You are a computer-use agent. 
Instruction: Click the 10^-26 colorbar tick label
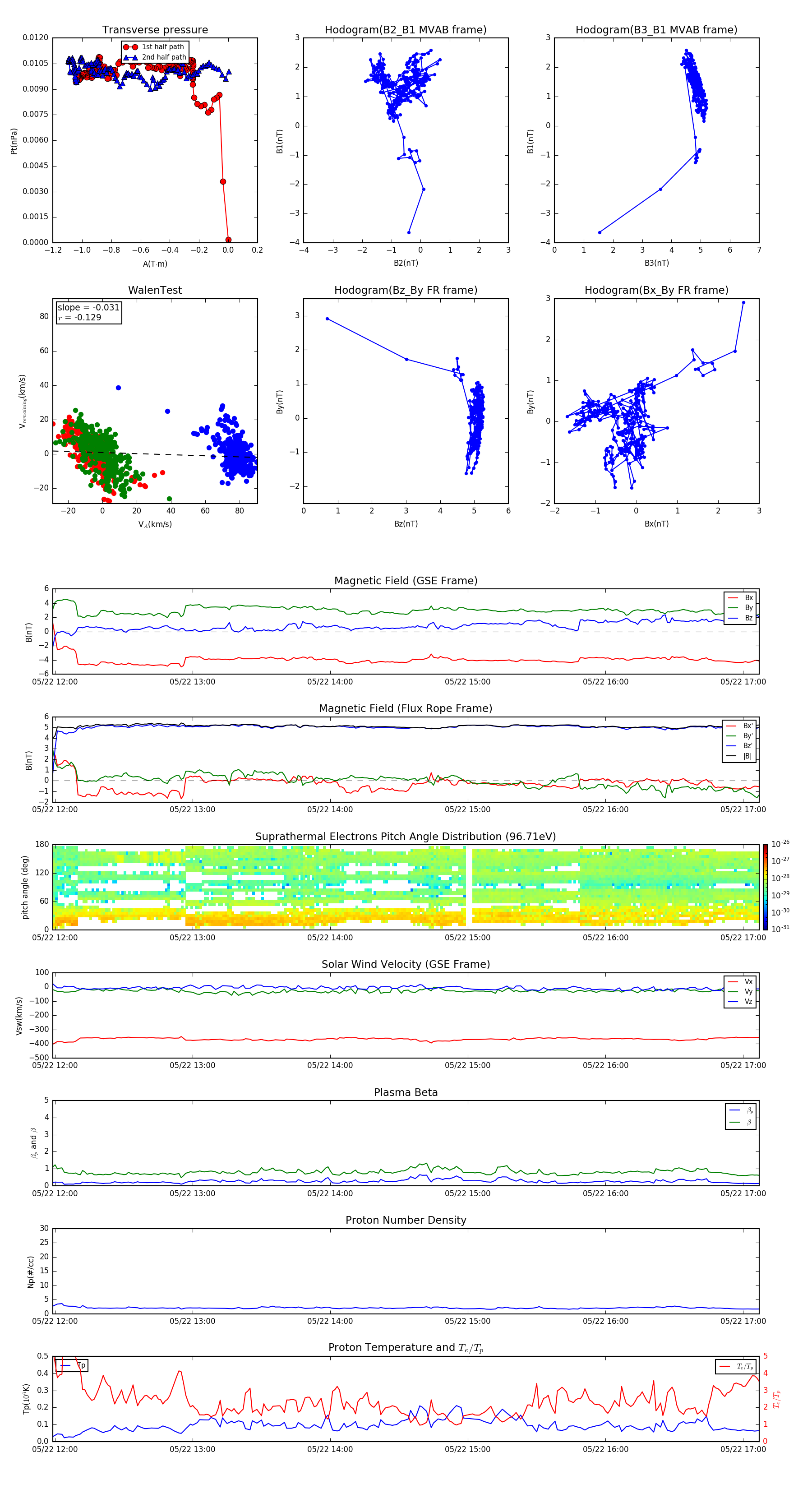tap(780, 844)
